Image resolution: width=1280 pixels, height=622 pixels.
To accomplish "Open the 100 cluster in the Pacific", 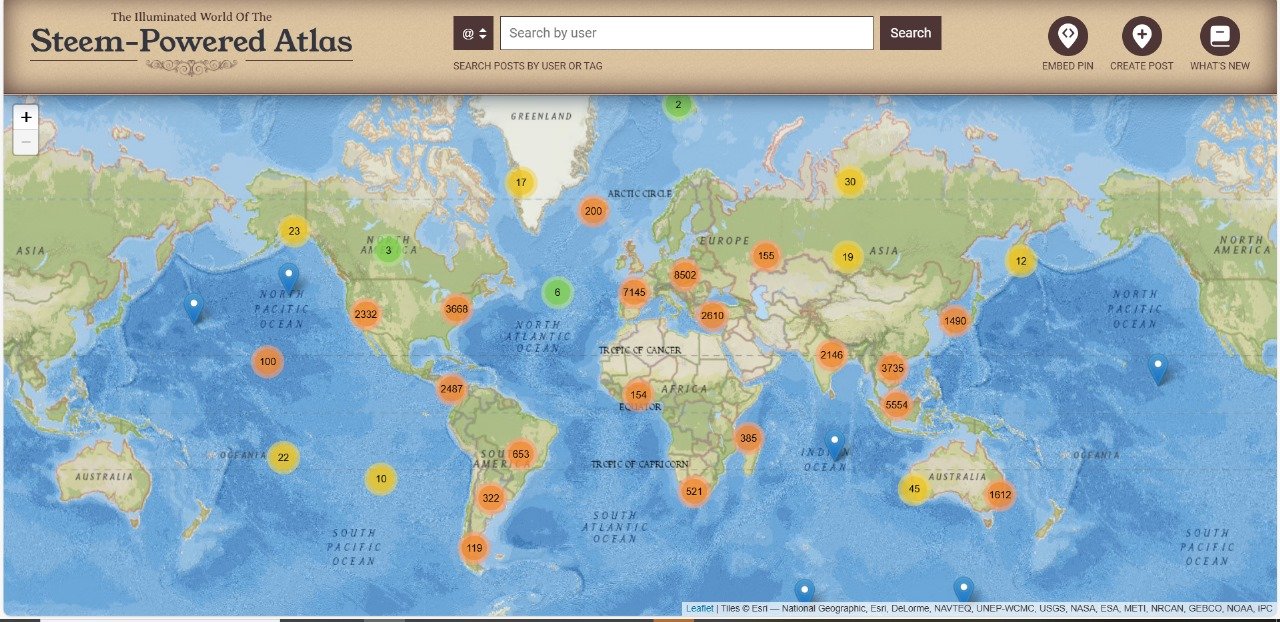I will click(267, 362).
